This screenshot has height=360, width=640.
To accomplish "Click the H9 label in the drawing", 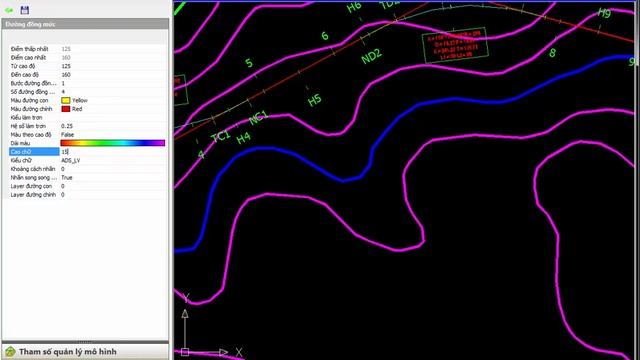I will (x=604, y=13).
